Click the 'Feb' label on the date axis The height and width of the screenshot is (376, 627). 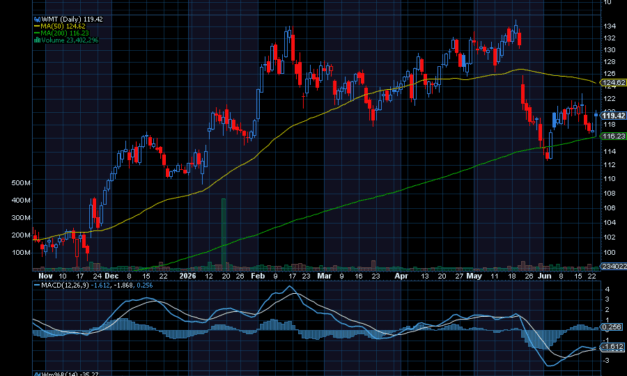(x=258, y=276)
